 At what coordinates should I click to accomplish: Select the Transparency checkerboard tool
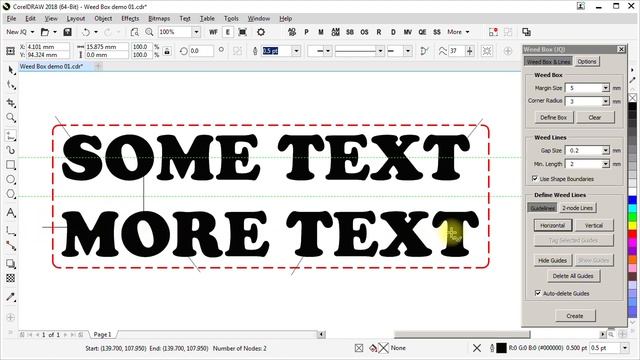point(11,278)
